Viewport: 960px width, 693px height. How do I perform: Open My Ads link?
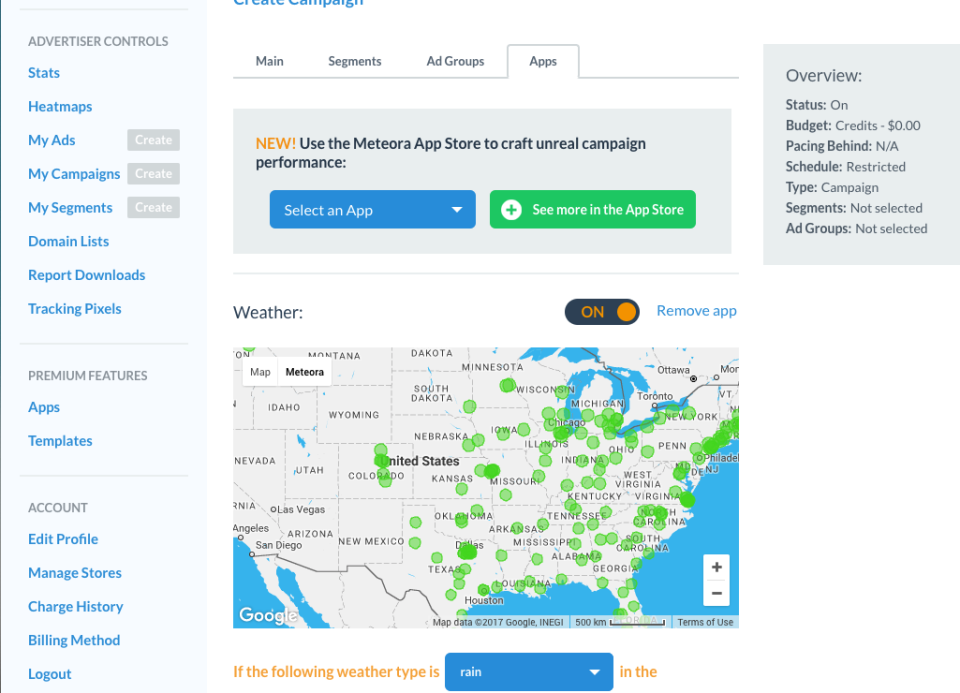pyautogui.click(x=51, y=140)
